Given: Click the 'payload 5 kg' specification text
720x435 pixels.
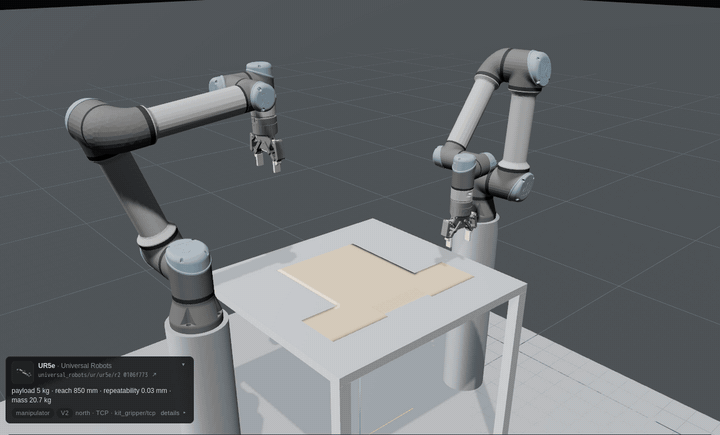Looking at the screenshot, I should pyautogui.click(x=30, y=391).
